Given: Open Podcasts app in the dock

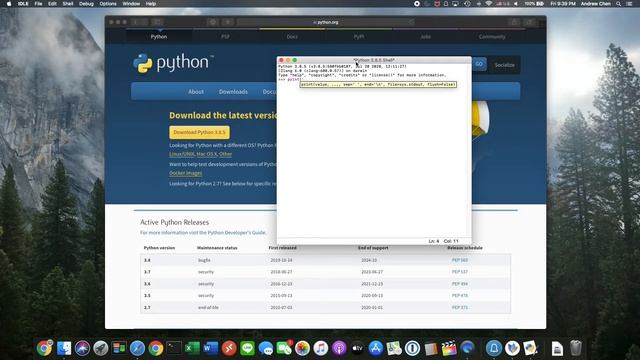Looking at the screenshot, I should click(339, 348).
